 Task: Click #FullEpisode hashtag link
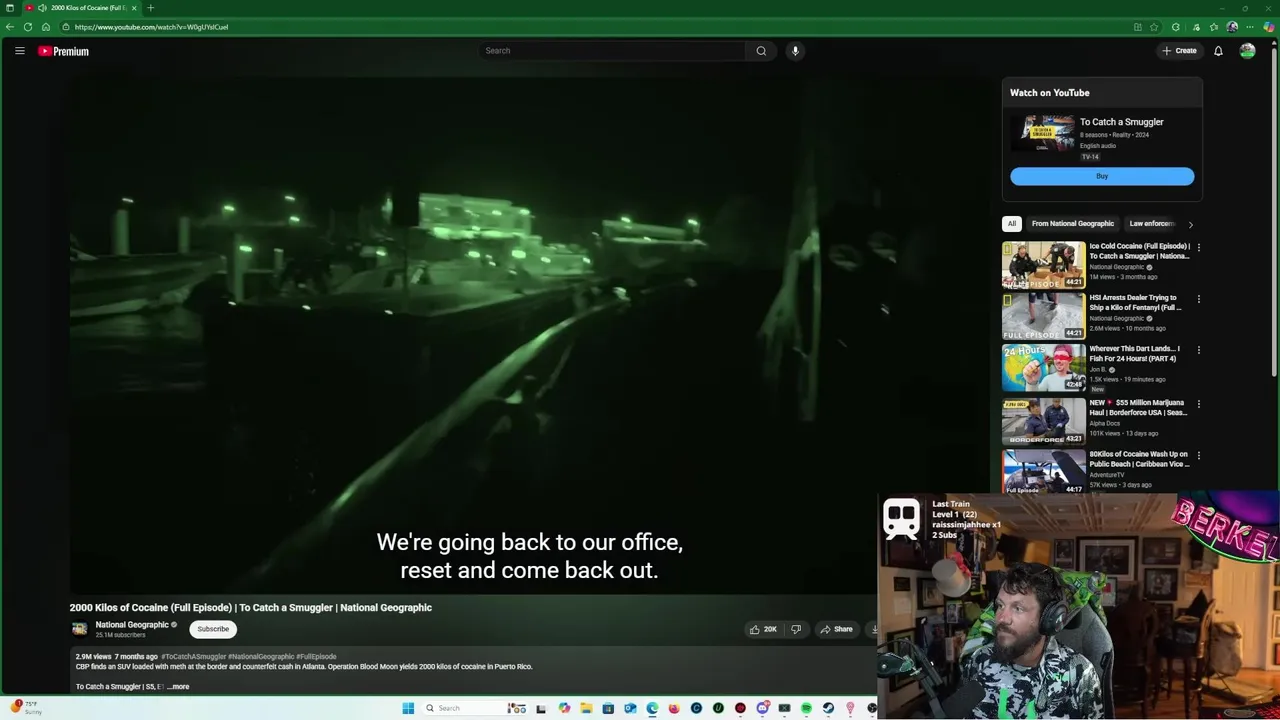316,657
